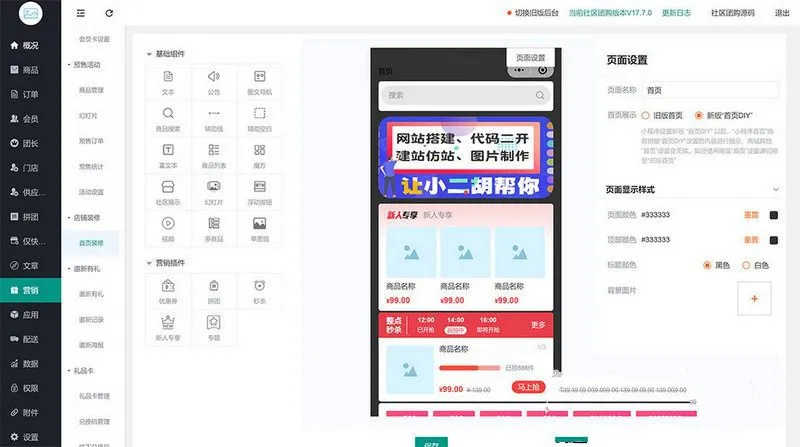Add the 拼团 group-buy plugin
This screenshot has width=800, height=447.
coord(214,292)
